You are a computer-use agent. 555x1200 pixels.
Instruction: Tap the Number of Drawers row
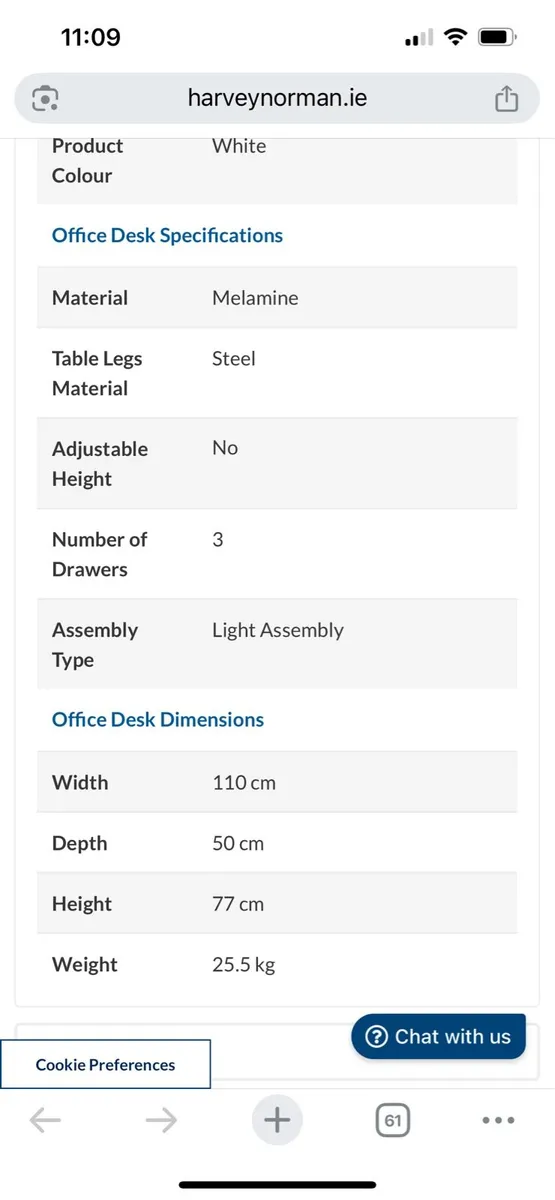coord(277,554)
